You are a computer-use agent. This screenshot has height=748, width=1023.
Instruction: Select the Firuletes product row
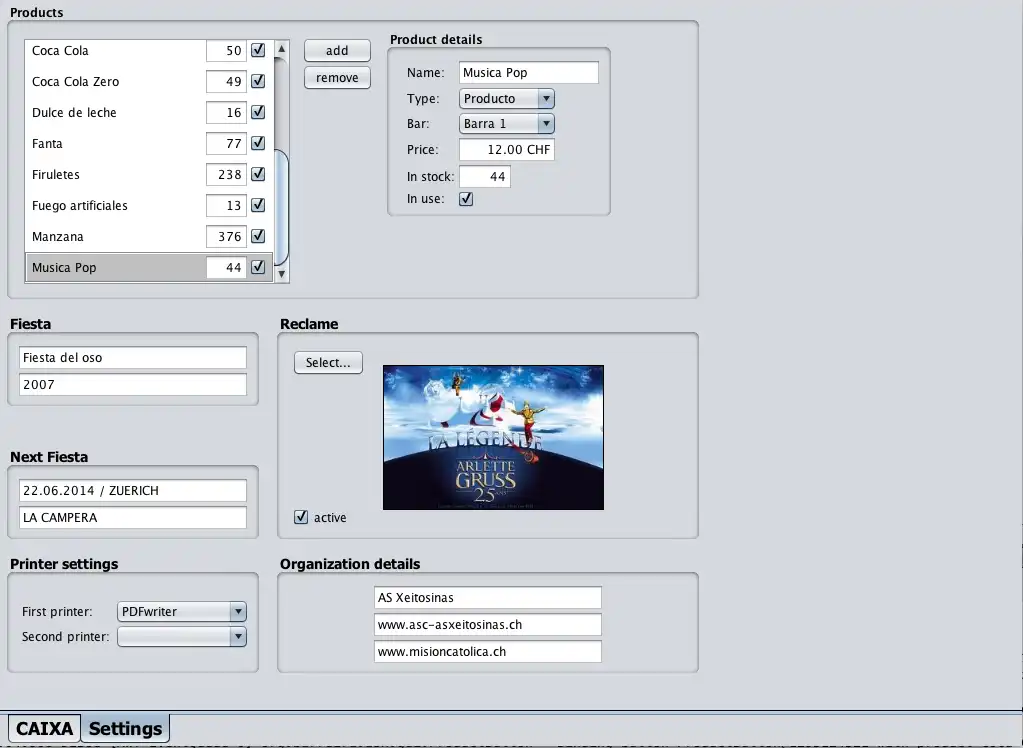(x=149, y=174)
